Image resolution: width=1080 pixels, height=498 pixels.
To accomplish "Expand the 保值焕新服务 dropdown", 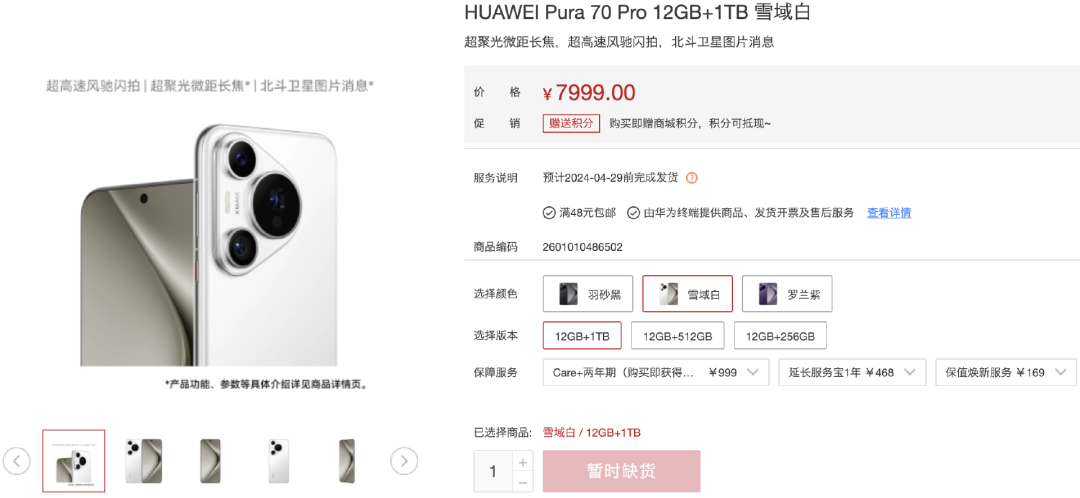I will pyautogui.click(x=1006, y=372).
